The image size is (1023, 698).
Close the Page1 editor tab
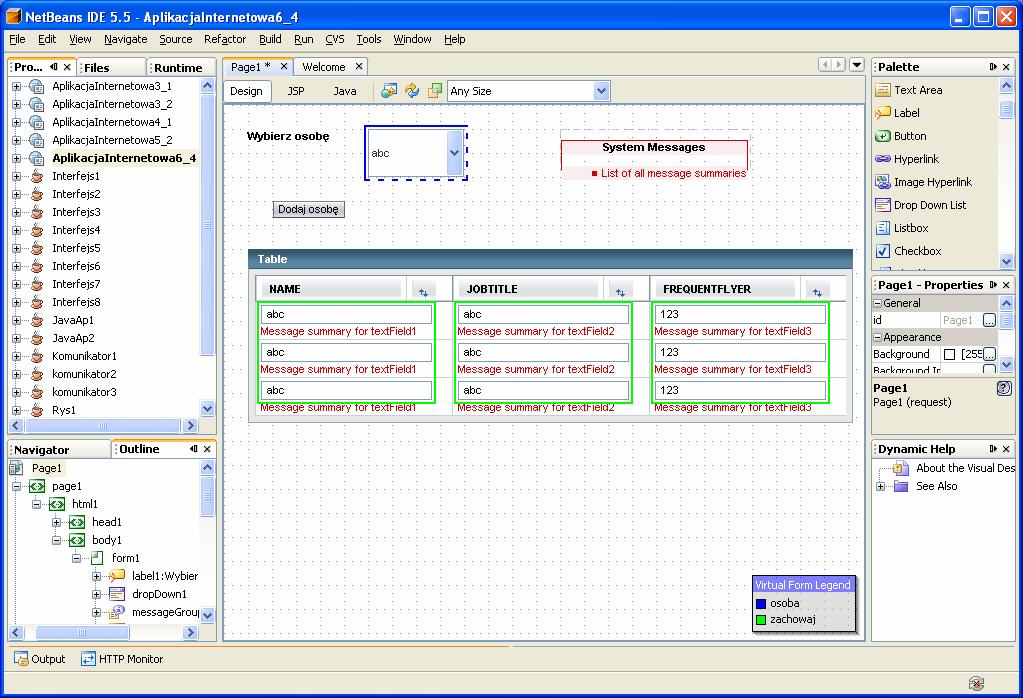(284, 67)
